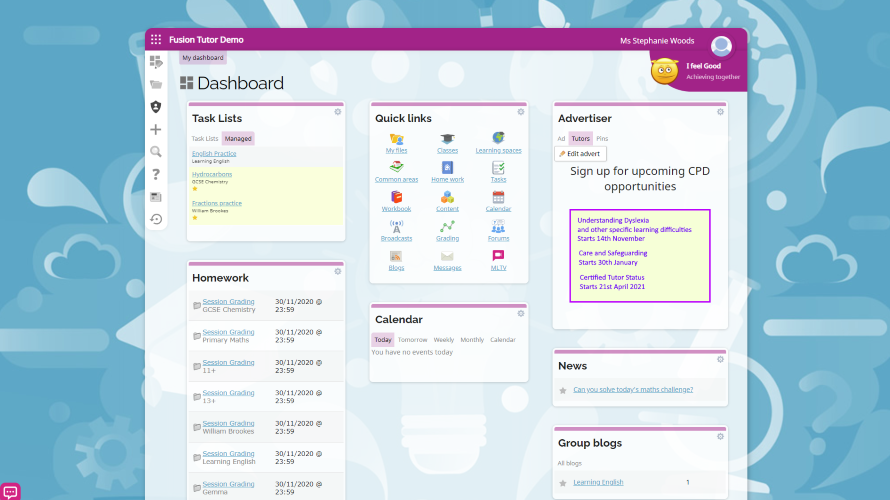Open Calendar widget settings gear
This screenshot has width=890, height=500.
tap(520, 313)
